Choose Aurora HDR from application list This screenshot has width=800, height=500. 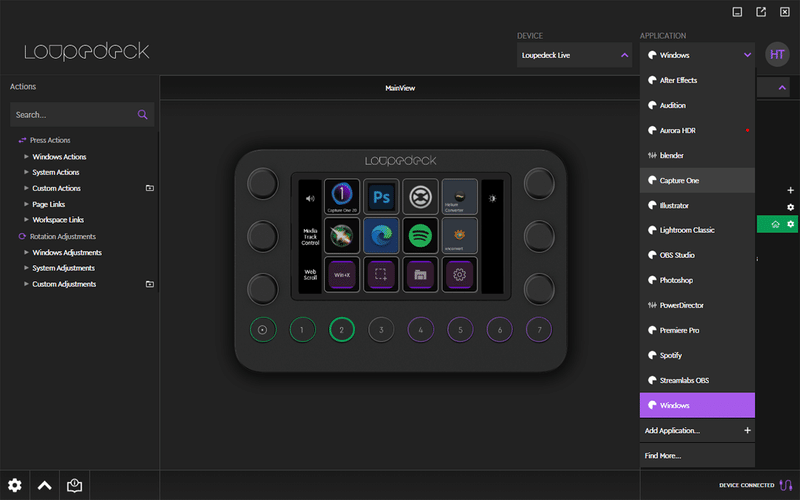pos(697,130)
